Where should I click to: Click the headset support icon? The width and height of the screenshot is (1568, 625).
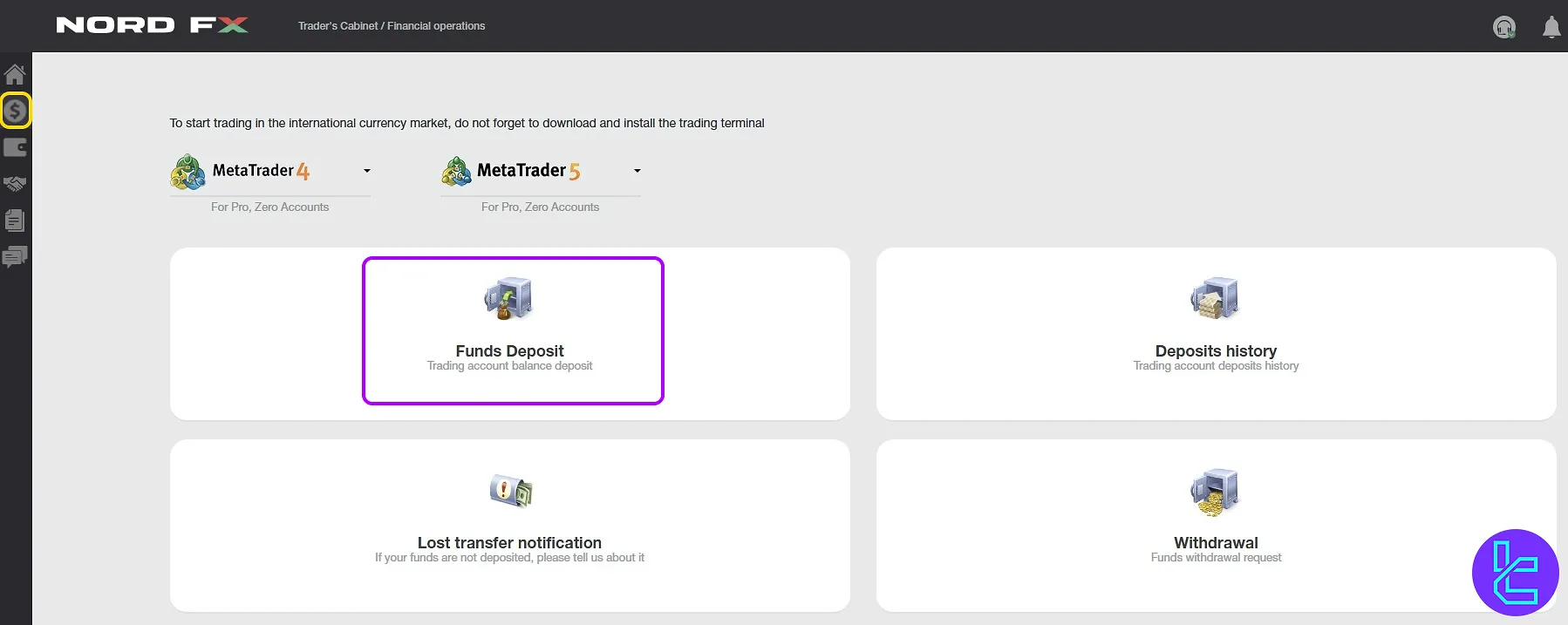point(1504,28)
